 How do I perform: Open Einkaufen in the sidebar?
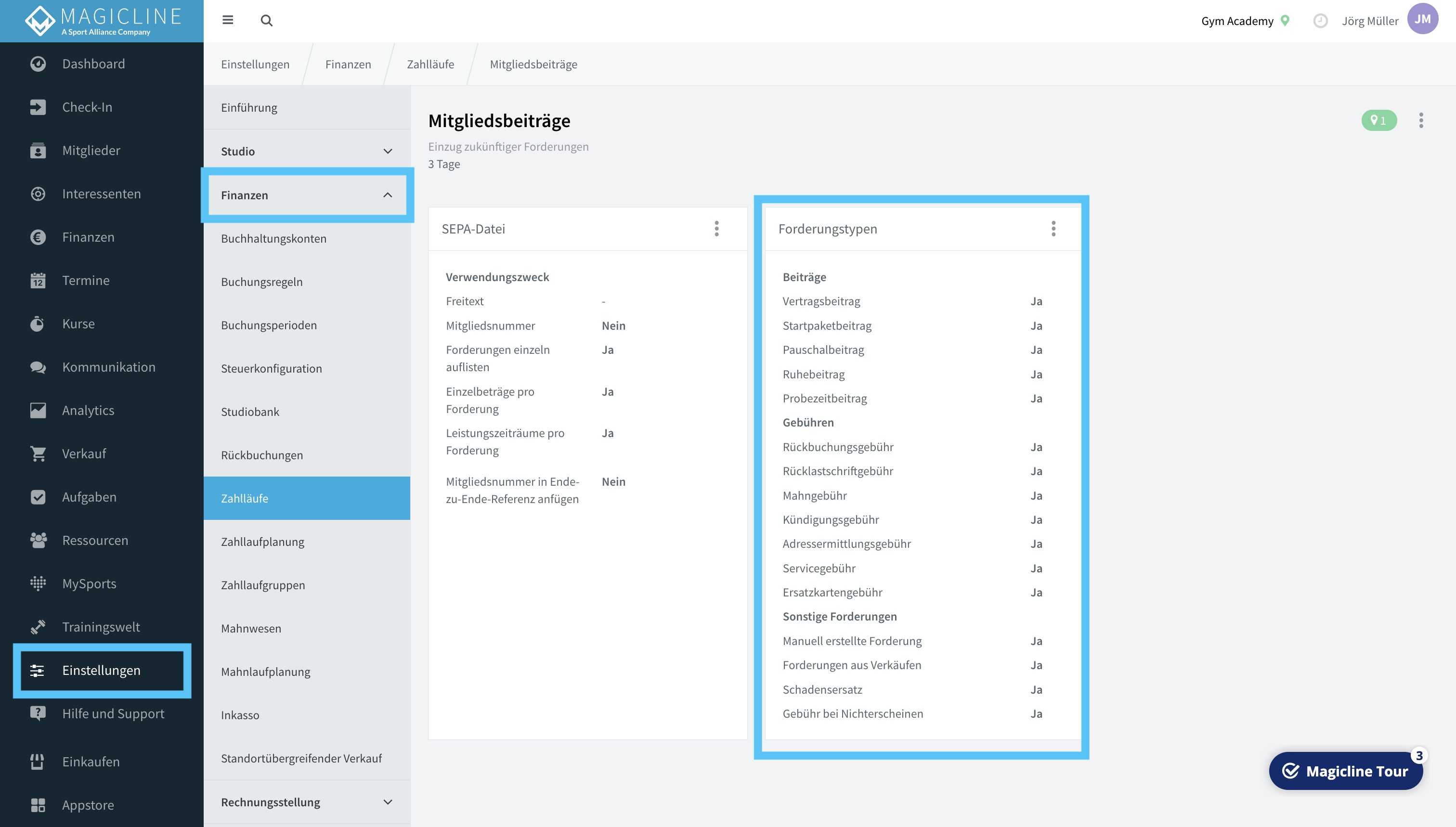click(102, 762)
